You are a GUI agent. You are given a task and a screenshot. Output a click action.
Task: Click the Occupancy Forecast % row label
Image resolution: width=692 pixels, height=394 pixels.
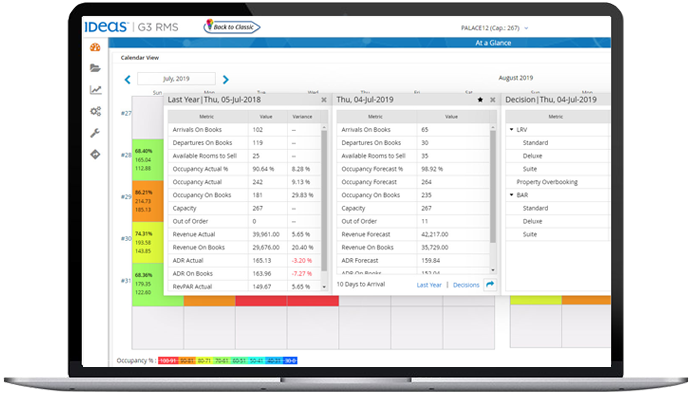pyautogui.click(x=372, y=169)
